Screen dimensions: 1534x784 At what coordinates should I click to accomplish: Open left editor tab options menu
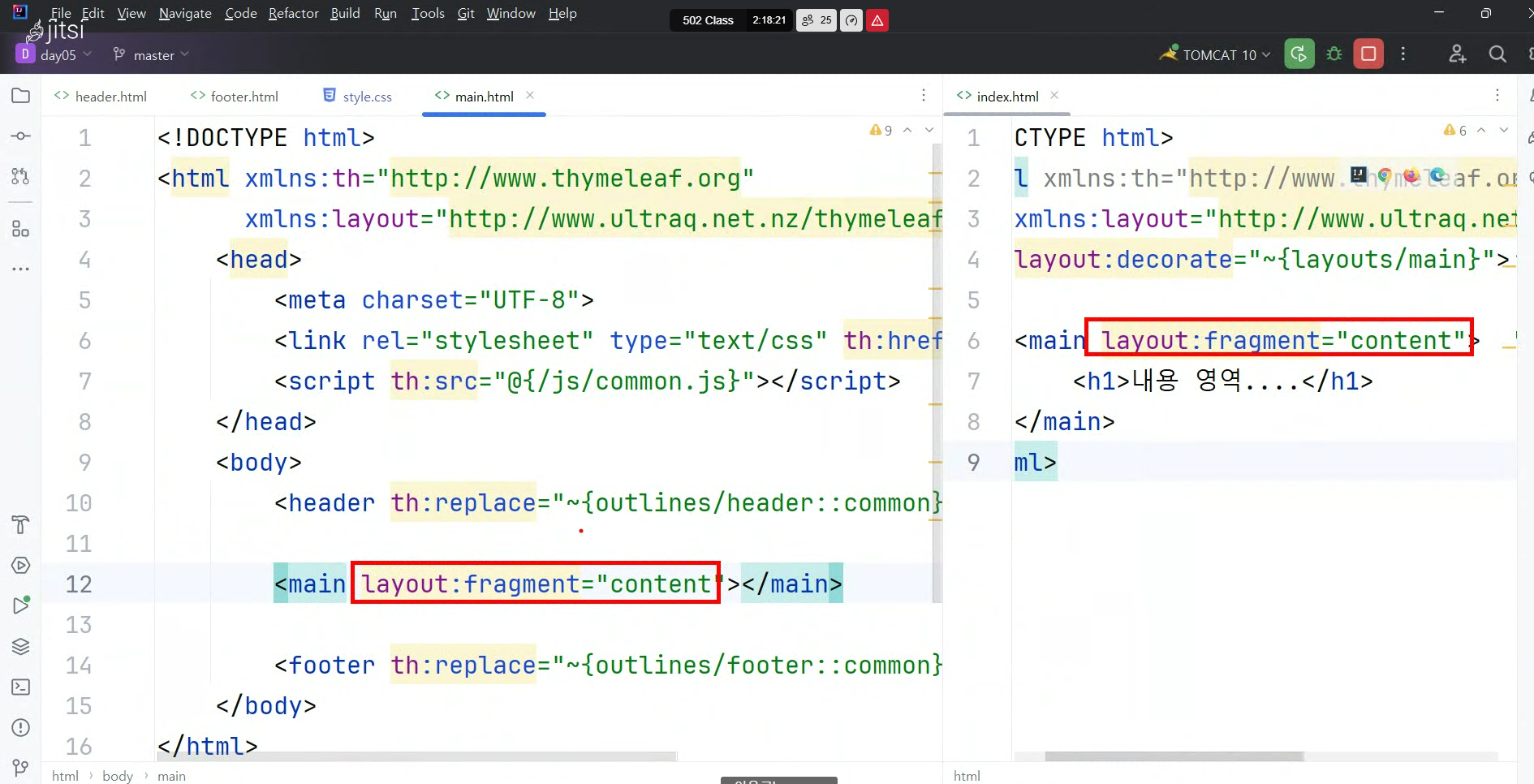click(x=924, y=95)
